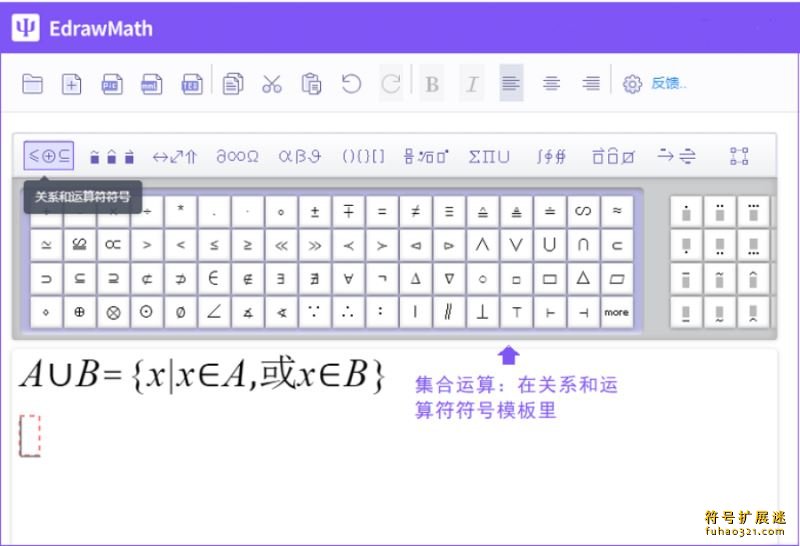Image resolution: width=800 pixels, height=546 pixels.
Task: Export formula as TEX file
Action: 191,84
